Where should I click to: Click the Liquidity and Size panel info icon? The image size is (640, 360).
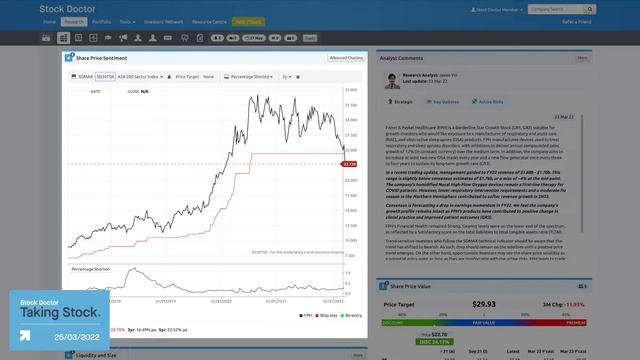[69, 354]
